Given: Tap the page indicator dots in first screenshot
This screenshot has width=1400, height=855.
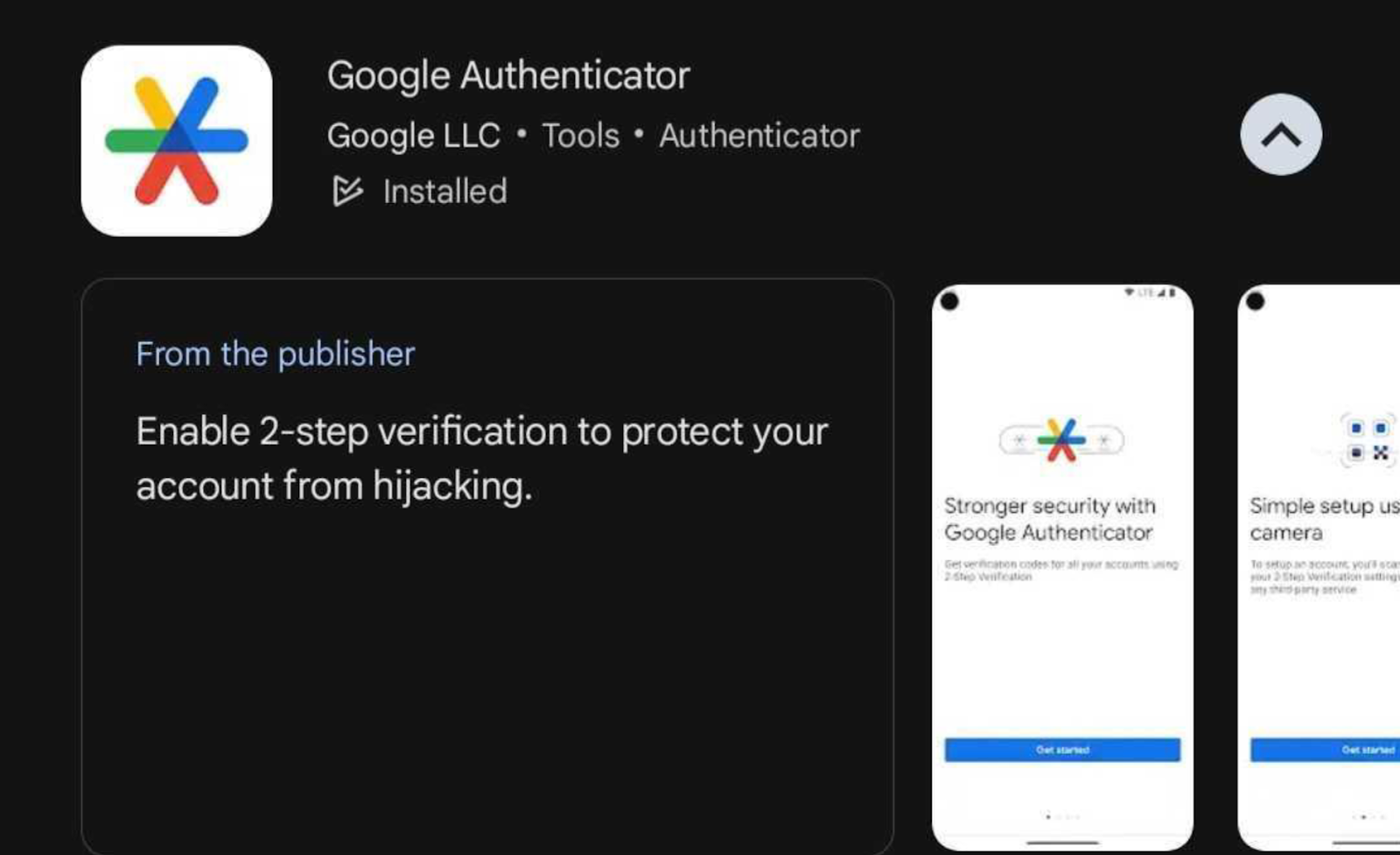Looking at the screenshot, I should click(1062, 816).
